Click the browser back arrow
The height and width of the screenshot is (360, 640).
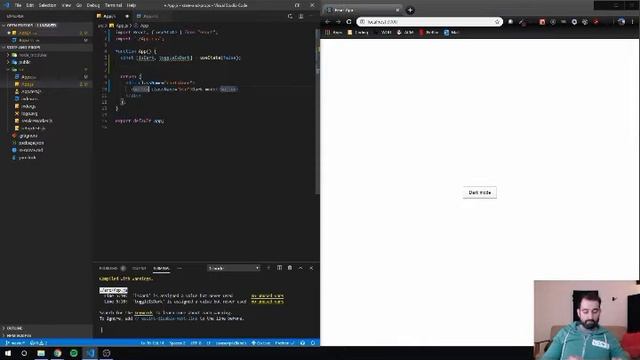[328, 22]
